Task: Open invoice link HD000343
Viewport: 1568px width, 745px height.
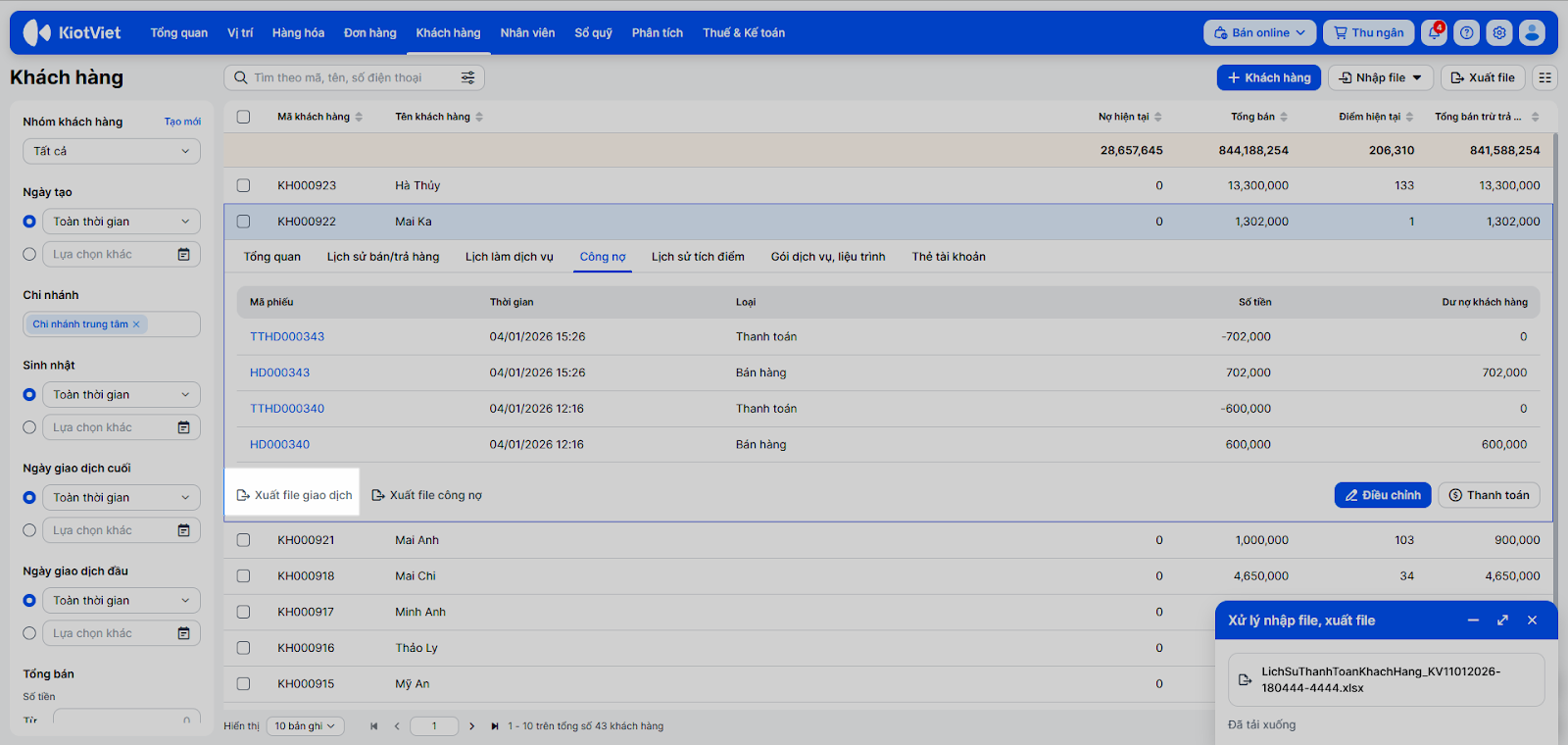Action: coord(279,372)
